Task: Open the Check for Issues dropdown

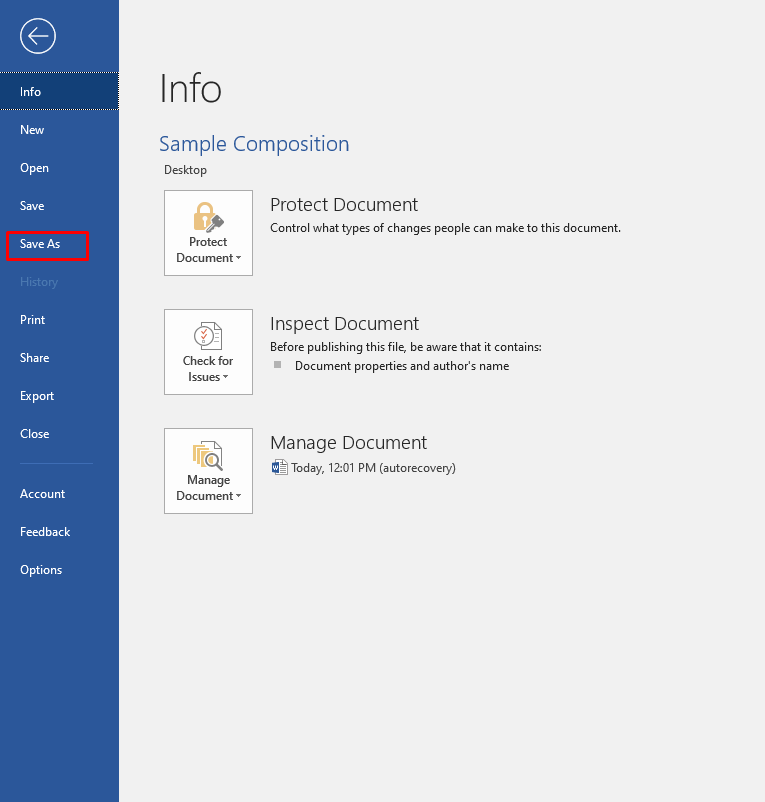Action: [208, 352]
